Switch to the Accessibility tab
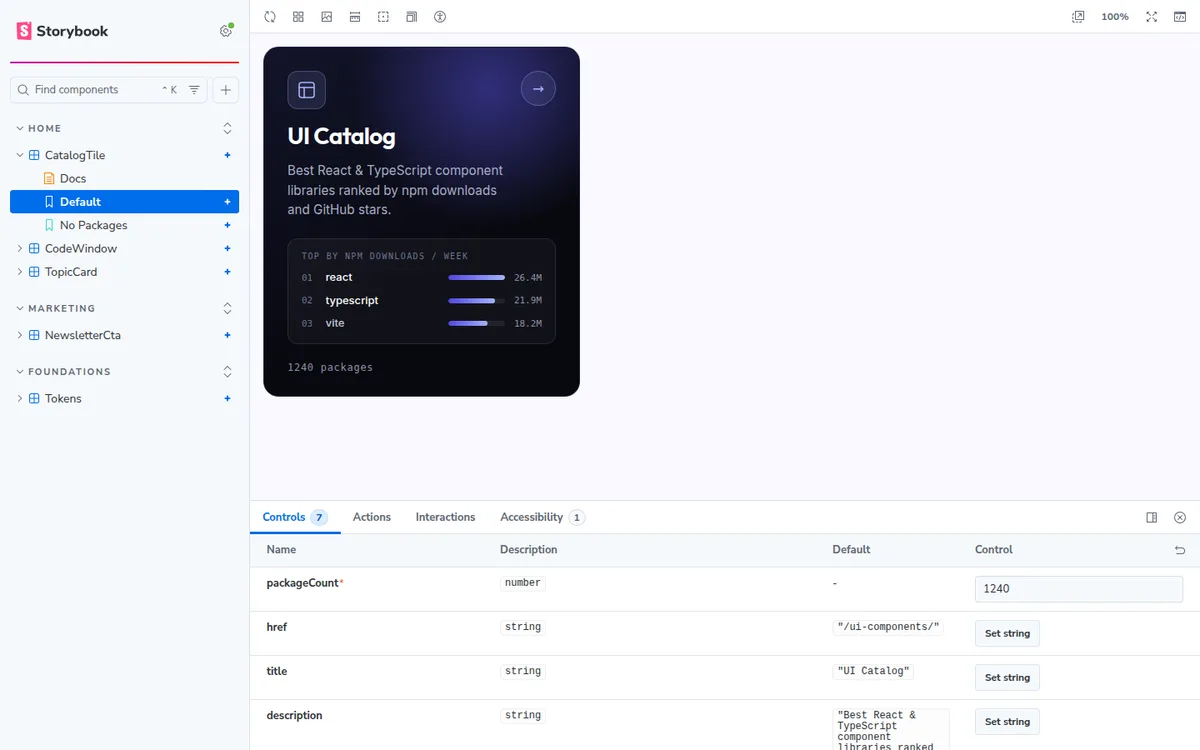1200x750 pixels. click(542, 517)
